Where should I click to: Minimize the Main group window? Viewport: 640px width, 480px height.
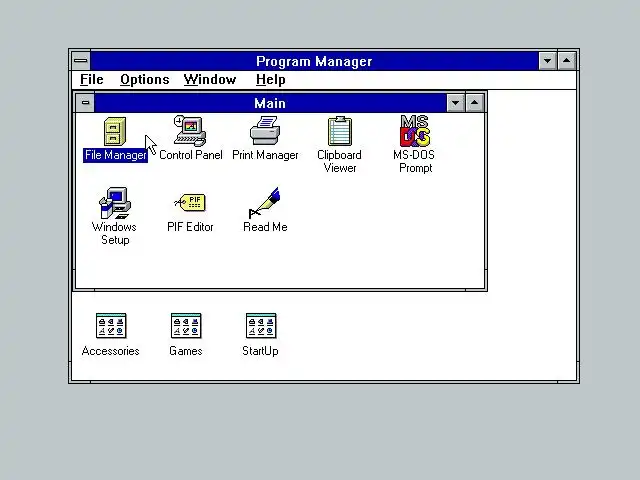pyautogui.click(x=456, y=103)
